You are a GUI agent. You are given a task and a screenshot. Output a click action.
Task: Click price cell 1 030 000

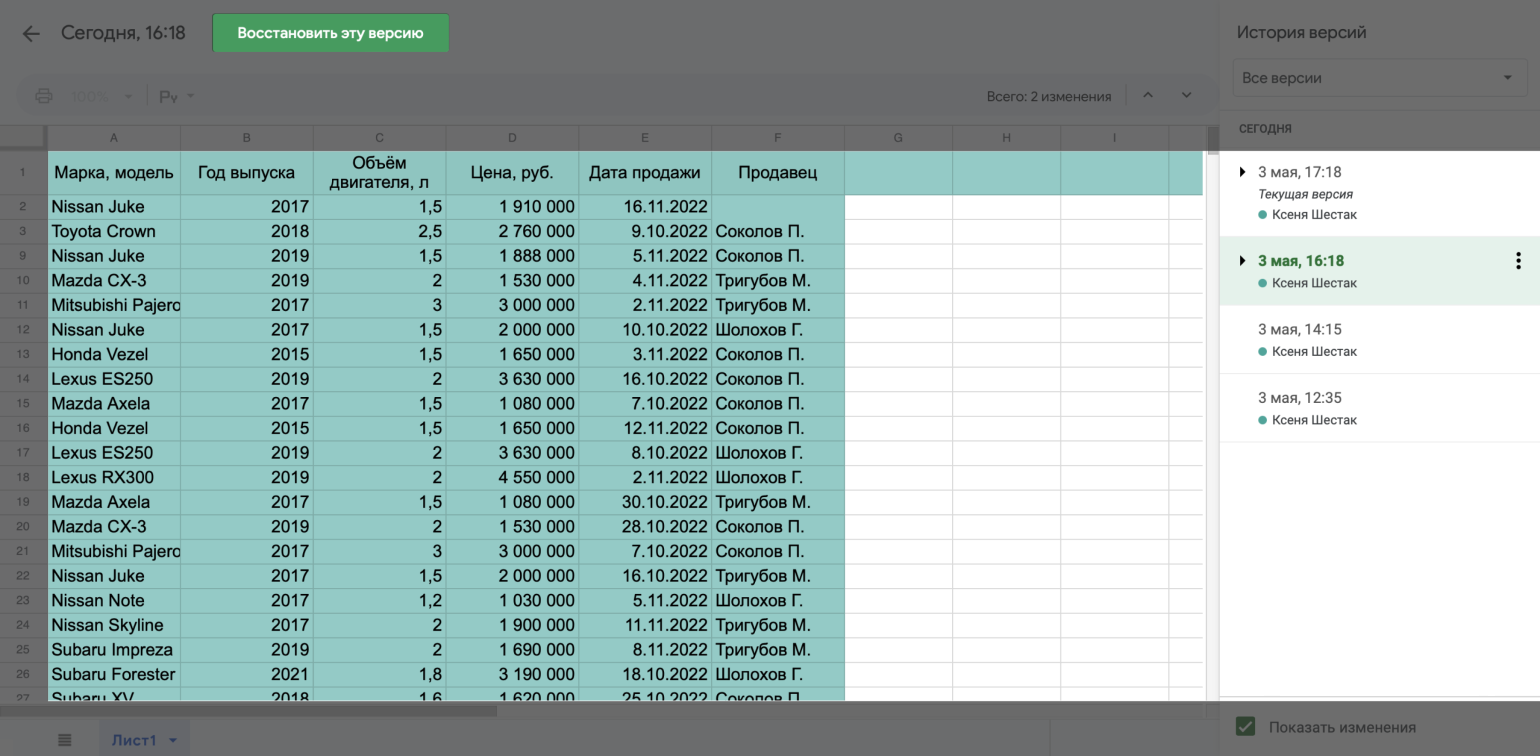(512, 600)
